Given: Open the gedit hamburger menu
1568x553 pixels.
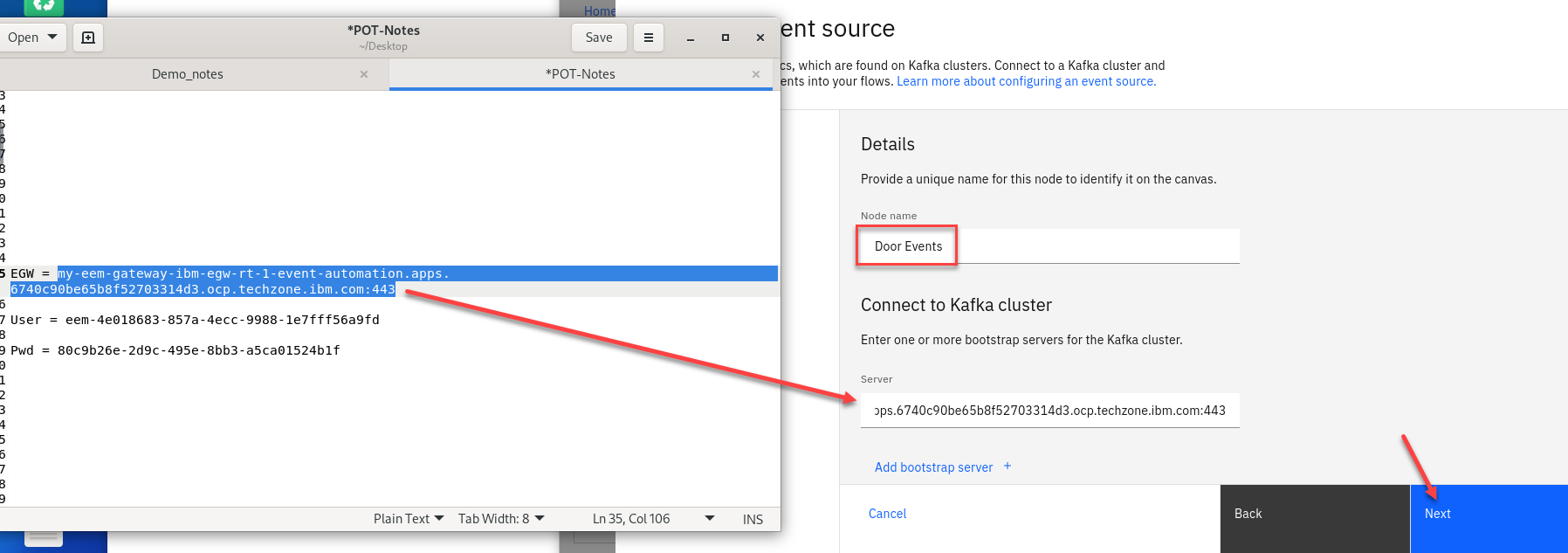Looking at the screenshot, I should [648, 38].
